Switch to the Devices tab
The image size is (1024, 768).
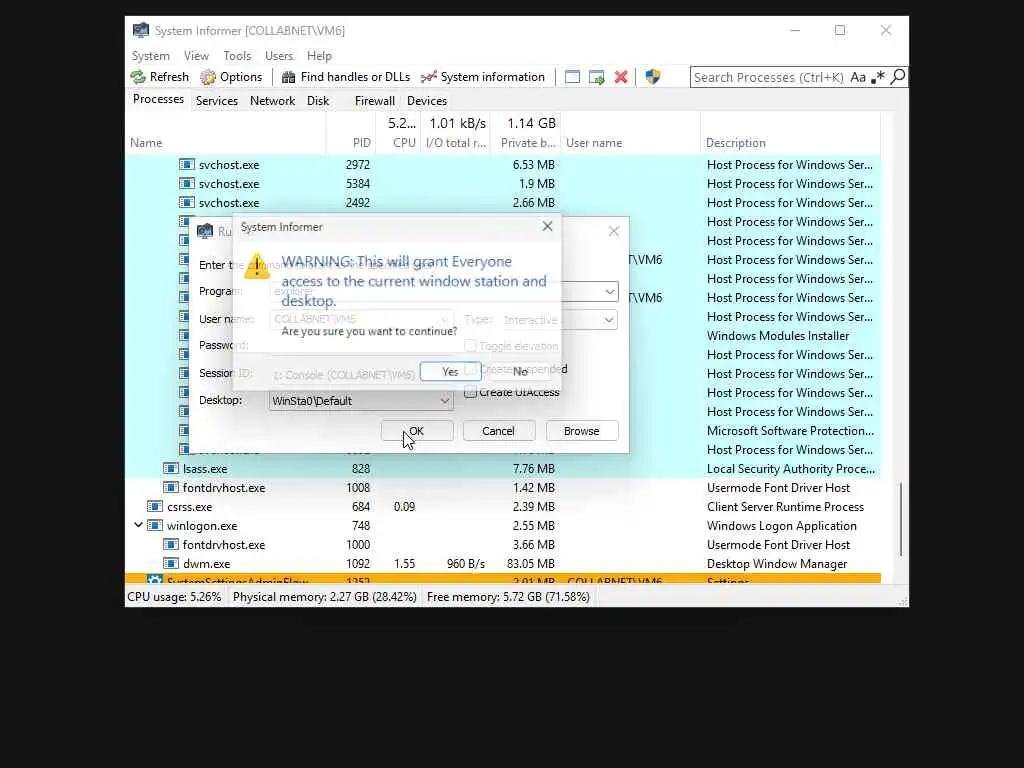pyautogui.click(x=427, y=101)
